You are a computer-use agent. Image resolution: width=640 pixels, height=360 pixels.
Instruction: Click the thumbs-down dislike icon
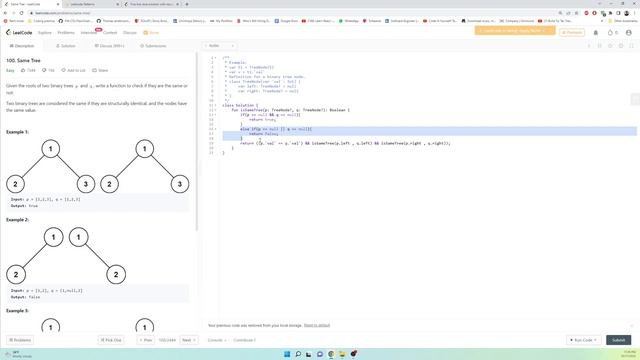44,70
